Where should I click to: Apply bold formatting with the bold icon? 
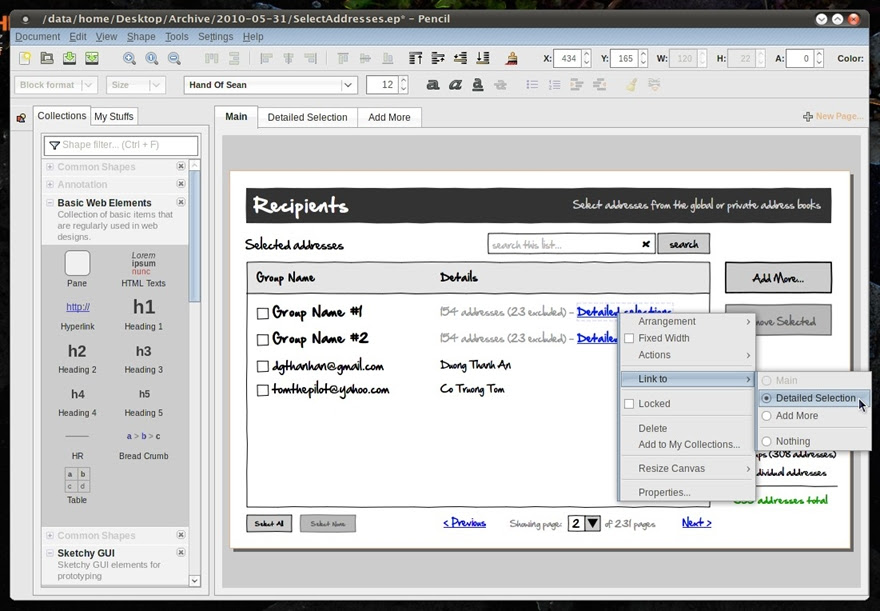[433, 84]
